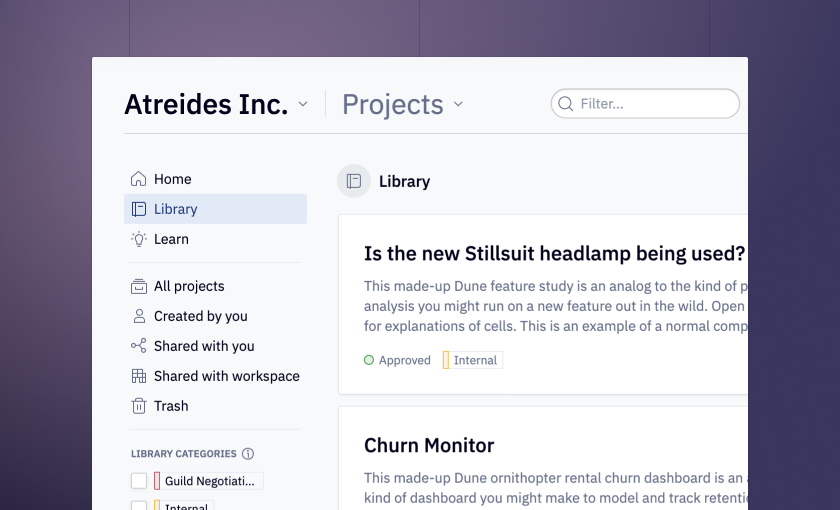840x510 pixels.
Task: Open the Churn Monitor project
Action: (429, 445)
